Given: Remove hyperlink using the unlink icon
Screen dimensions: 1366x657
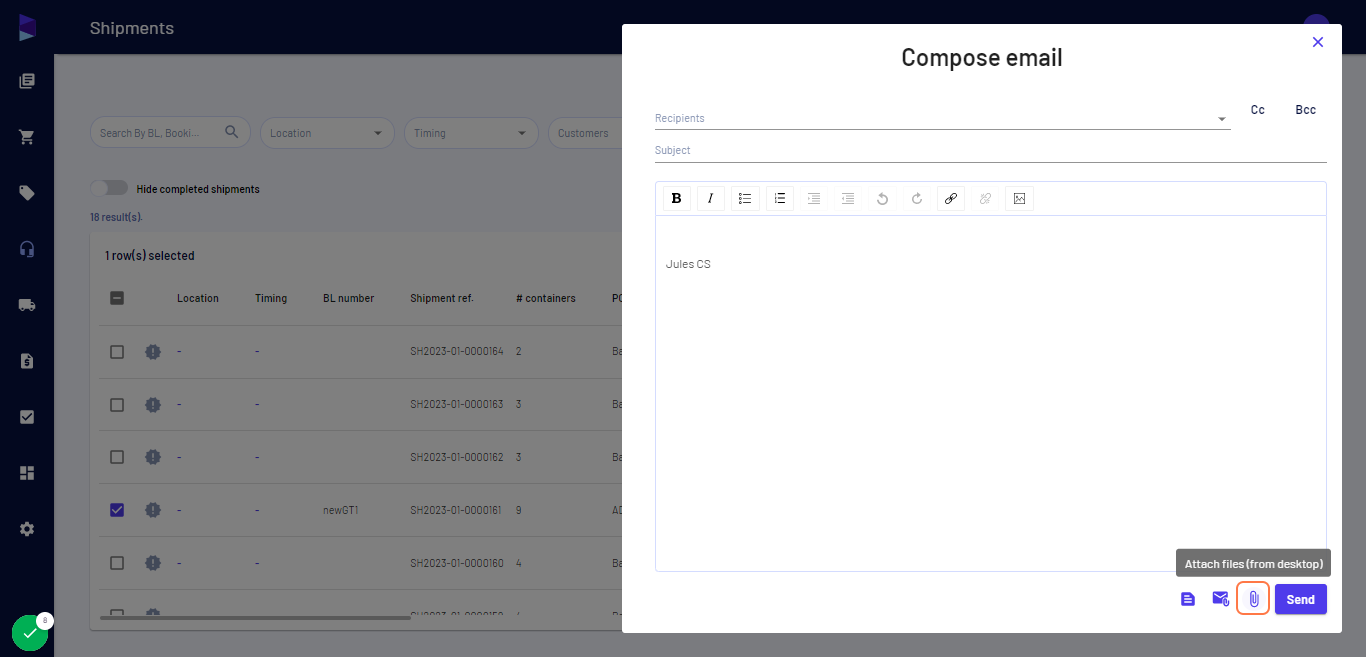Looking at the screenshot, I should pyautogui.click(x=985, y=198).
